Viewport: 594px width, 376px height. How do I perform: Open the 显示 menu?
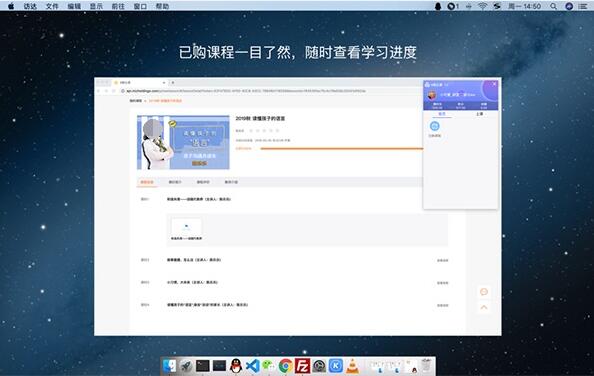[96, 6]
